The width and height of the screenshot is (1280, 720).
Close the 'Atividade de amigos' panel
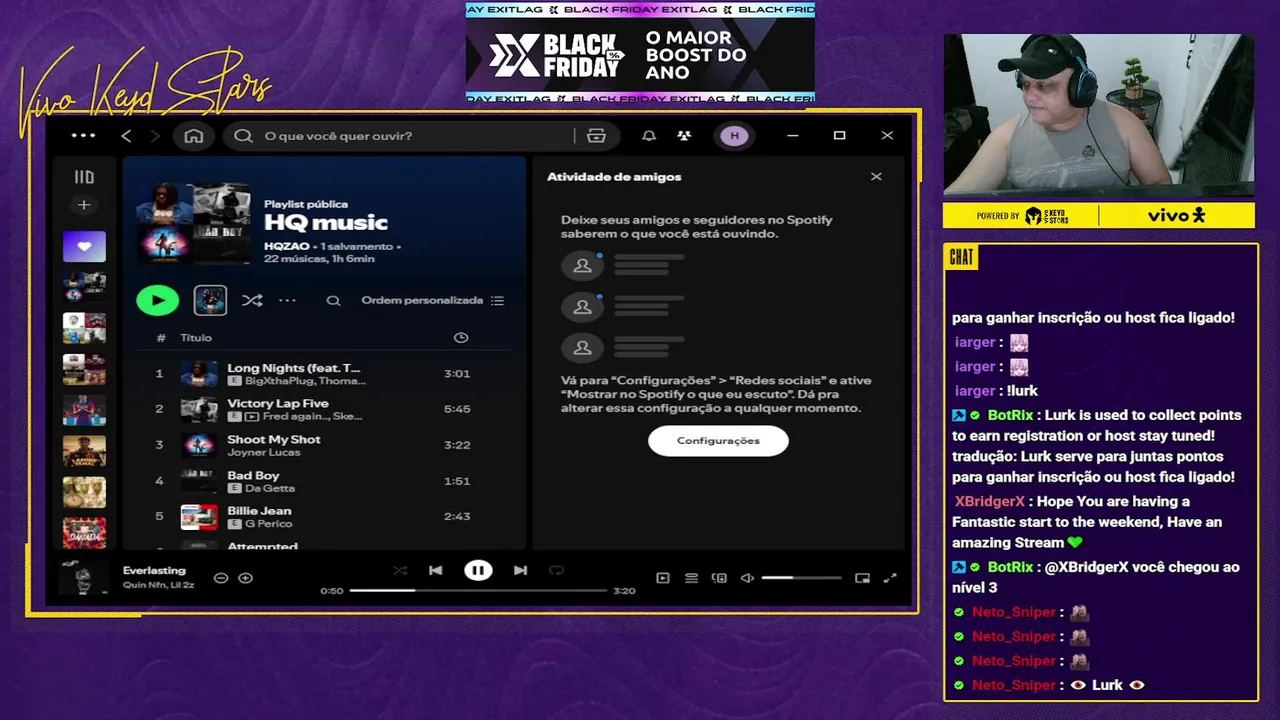pyautogui.click(x=876, y=177)
